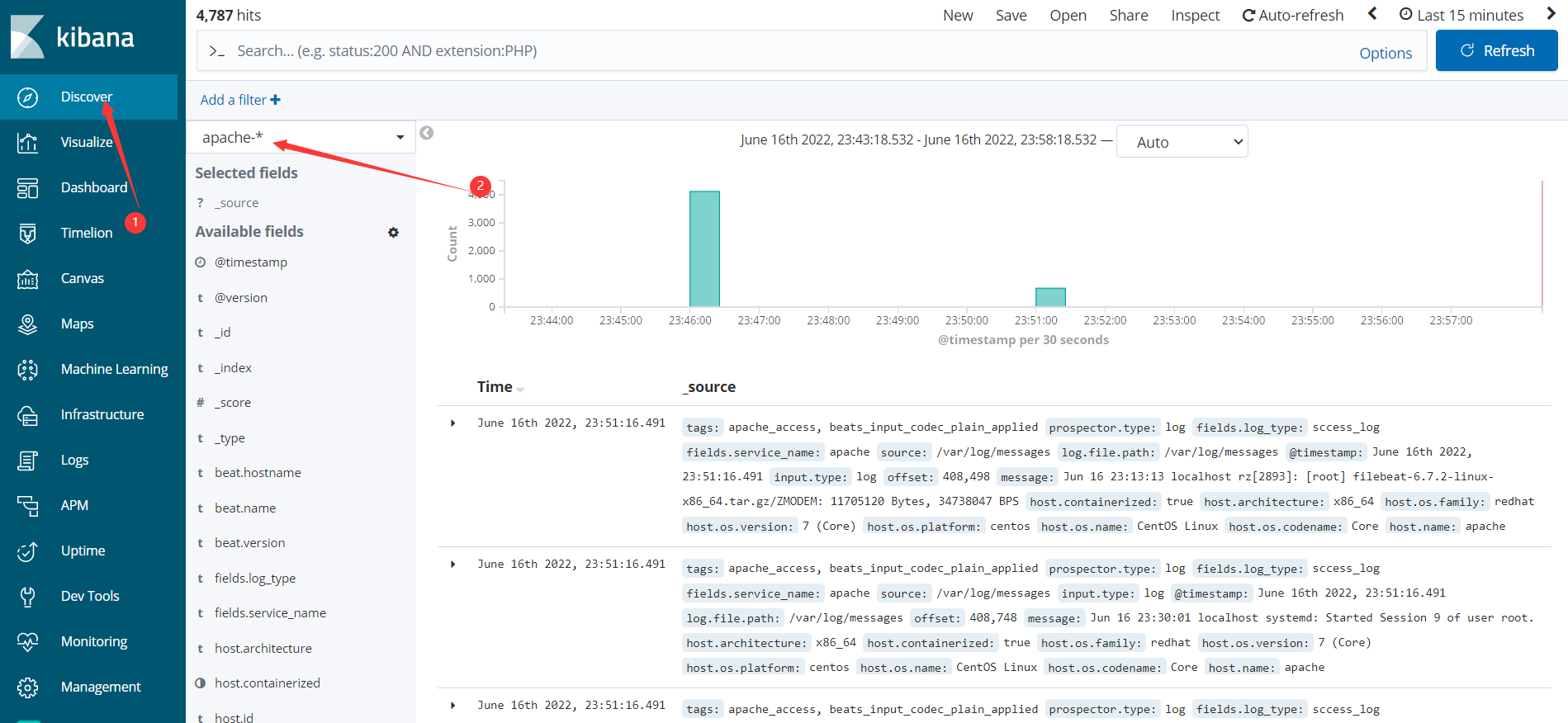Open Auto-refresh settings

(1292, 16)
